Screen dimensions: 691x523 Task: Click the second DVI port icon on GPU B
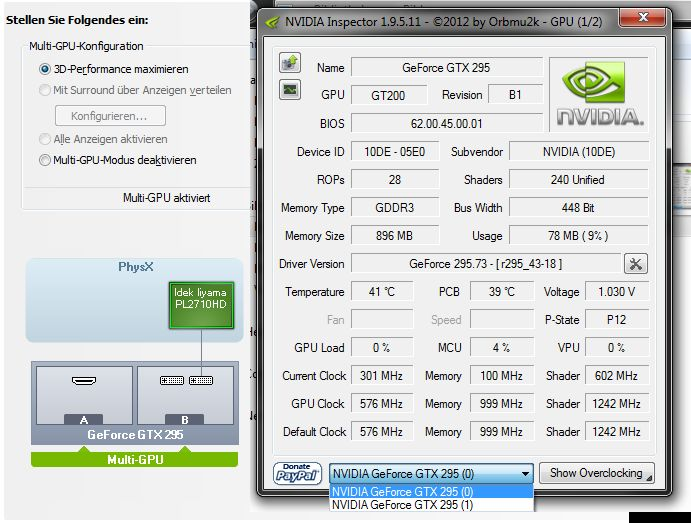tap(201, 380)
